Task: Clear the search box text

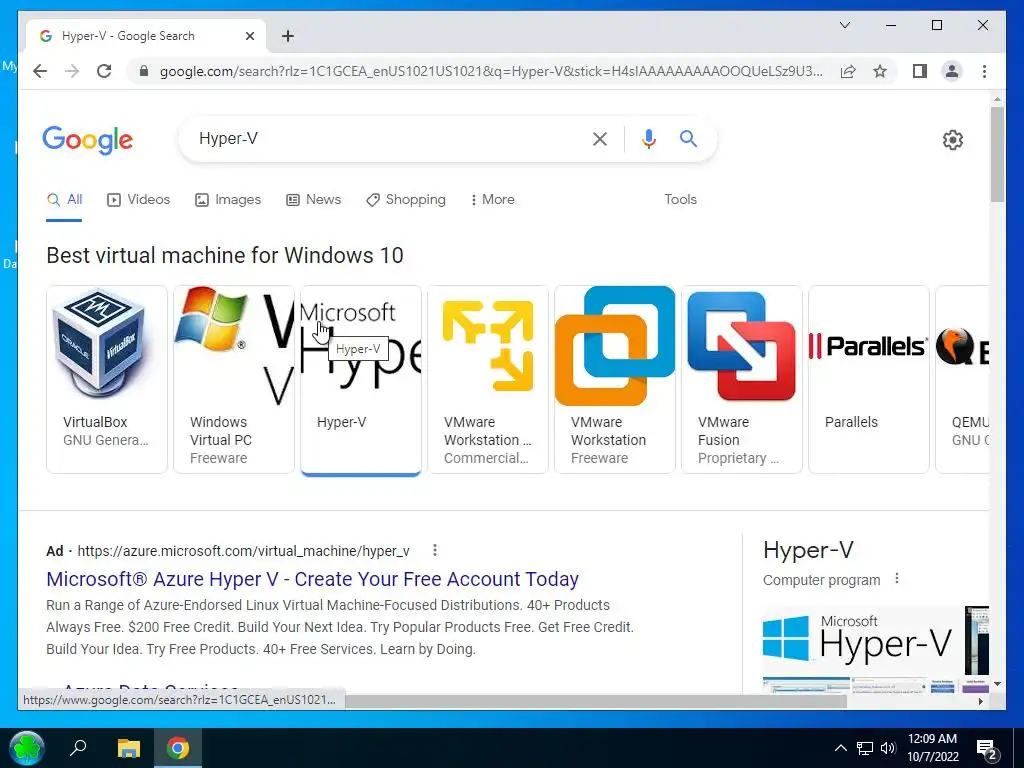Action: (600, 138)
